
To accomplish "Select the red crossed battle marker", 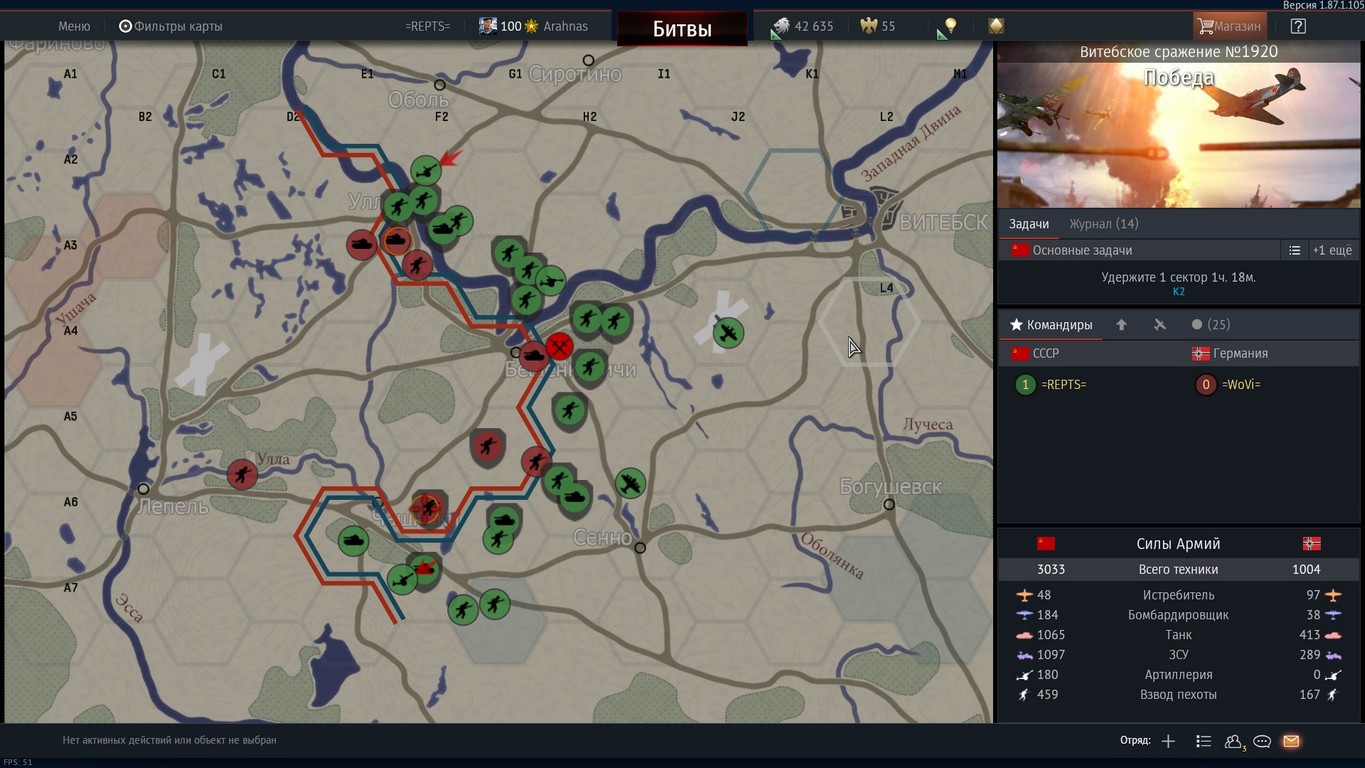I will coord(559,347).
